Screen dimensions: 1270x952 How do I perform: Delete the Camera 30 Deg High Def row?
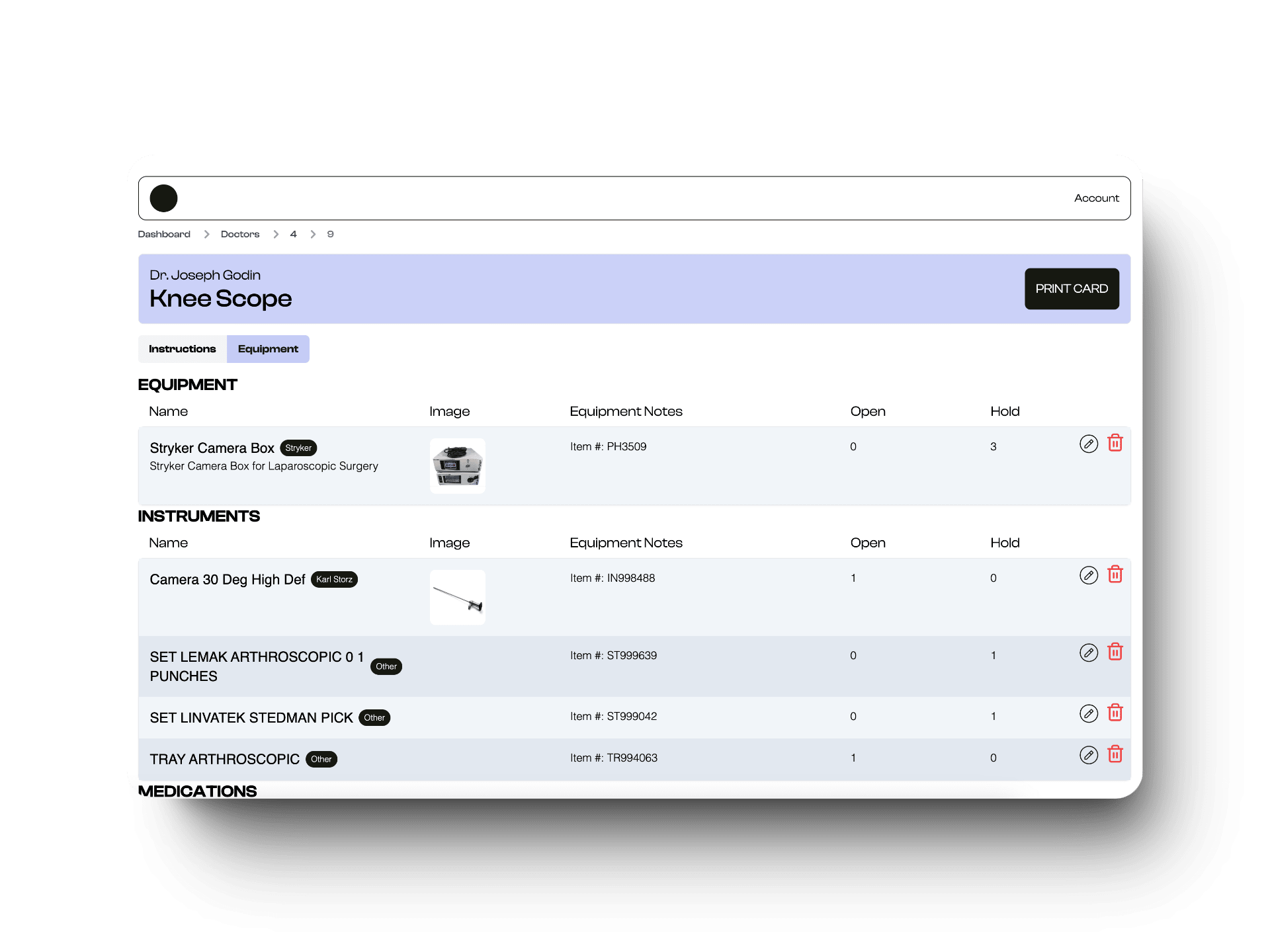click(1115, 575)
